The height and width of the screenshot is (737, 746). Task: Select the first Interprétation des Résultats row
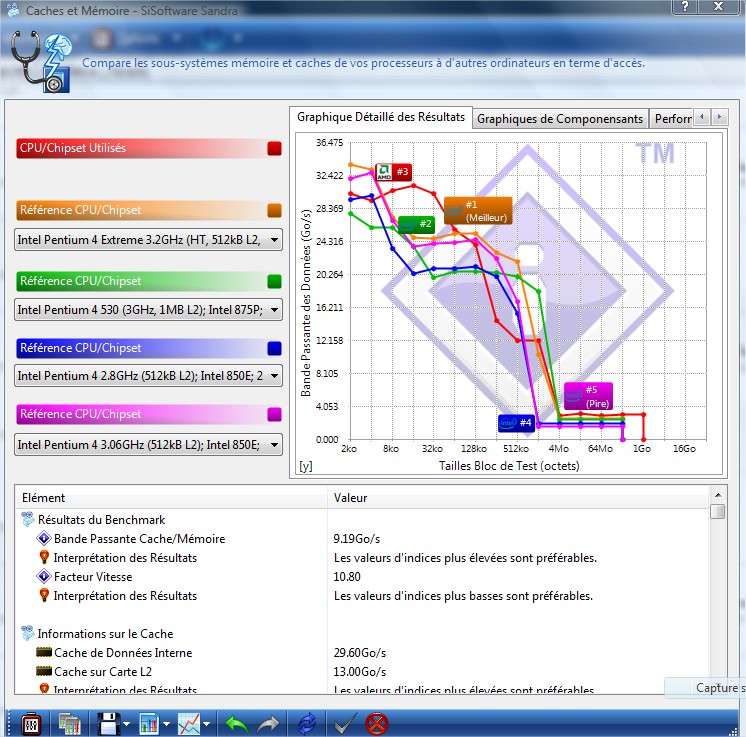(362, 558)
